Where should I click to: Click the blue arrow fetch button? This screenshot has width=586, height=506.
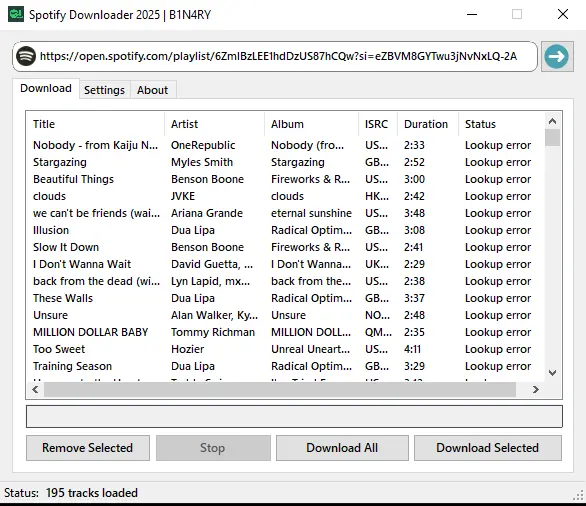tap(557, 56)
